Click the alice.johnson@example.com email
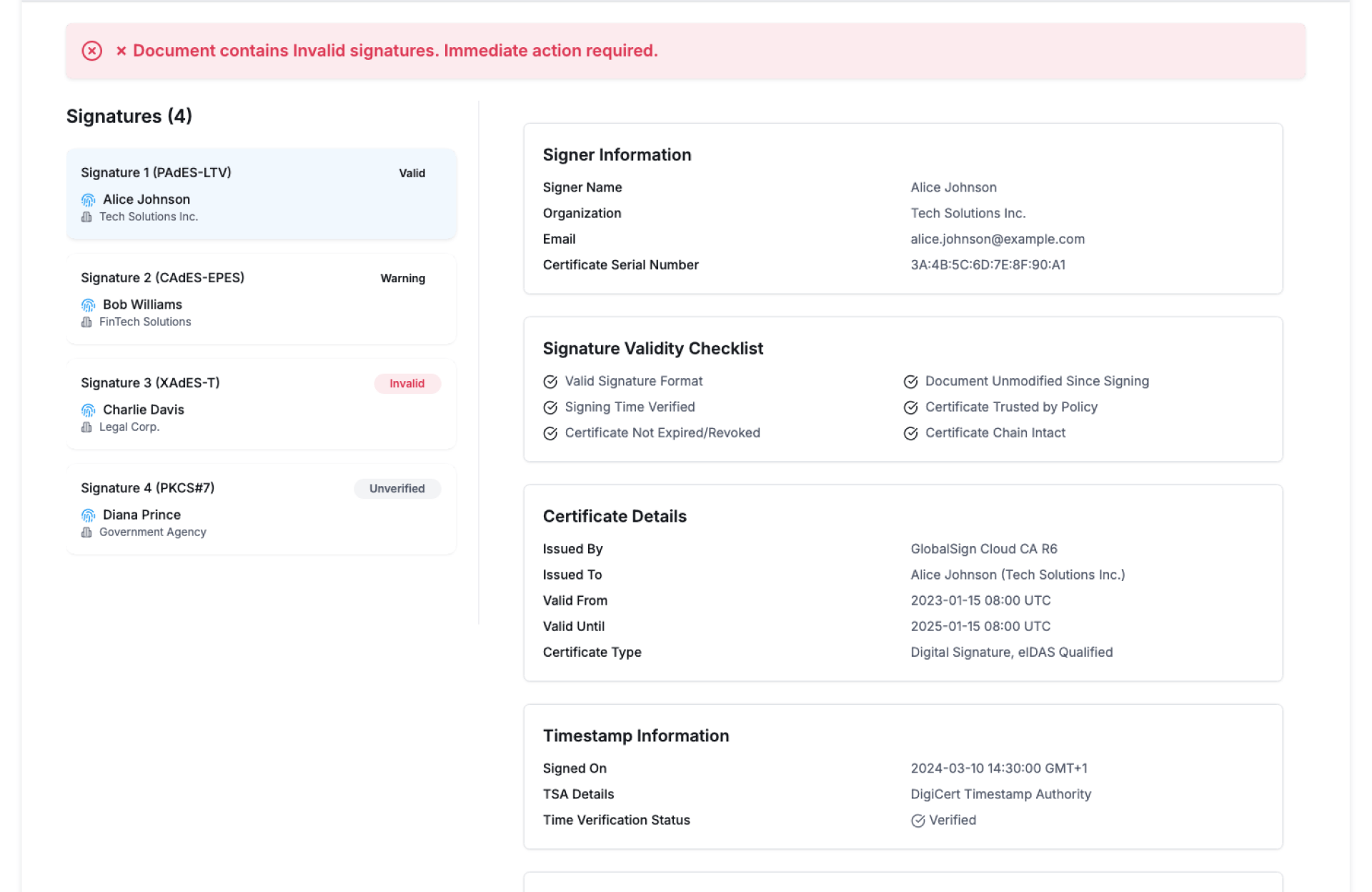The height and width of the screenshot is (892, 1372). coord(997,239)
